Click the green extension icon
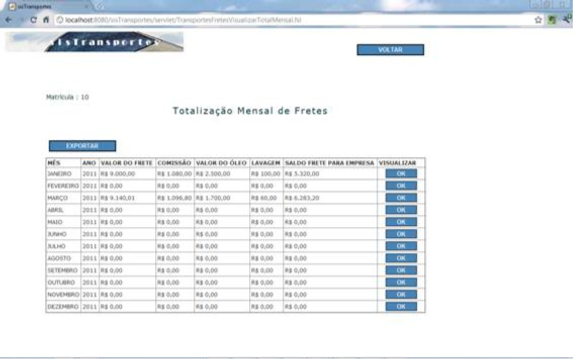574x362 pixels. [552, 20]
